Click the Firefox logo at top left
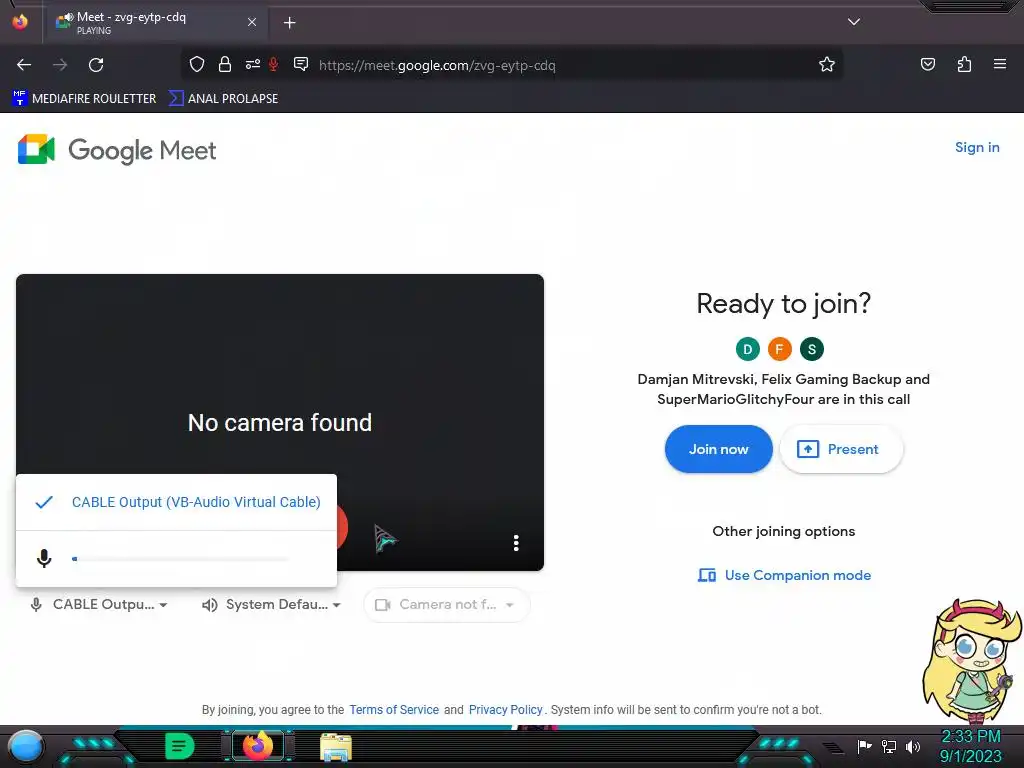 coord(20,22)
